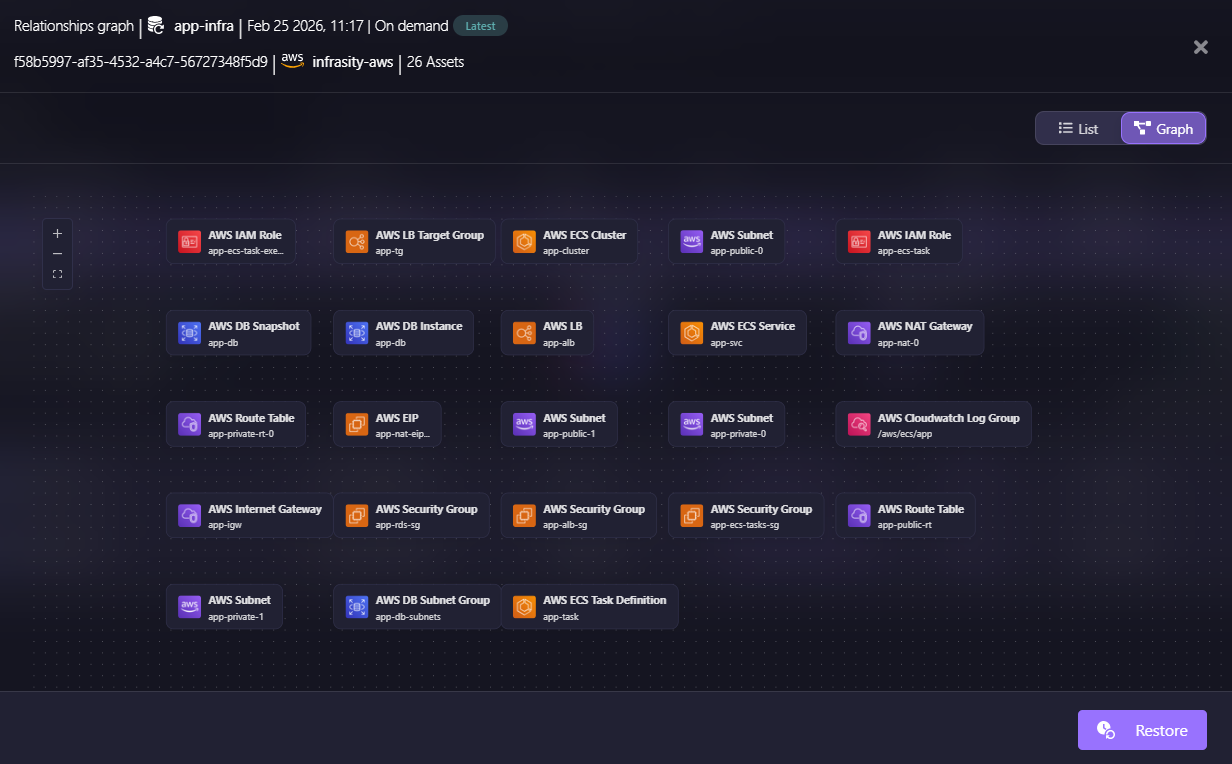This screenshot has height=764, width=1232.
Task: Click the IAM Role icon for app-ecs-task-exe
Action: tap(190, 241)
